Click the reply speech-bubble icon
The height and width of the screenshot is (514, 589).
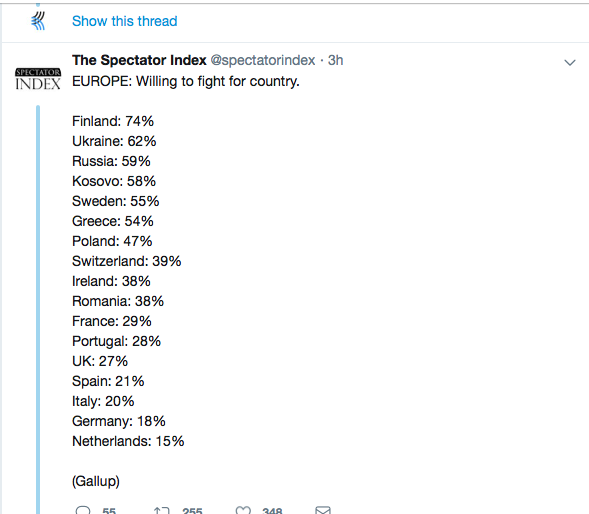[x=83, y=510]
